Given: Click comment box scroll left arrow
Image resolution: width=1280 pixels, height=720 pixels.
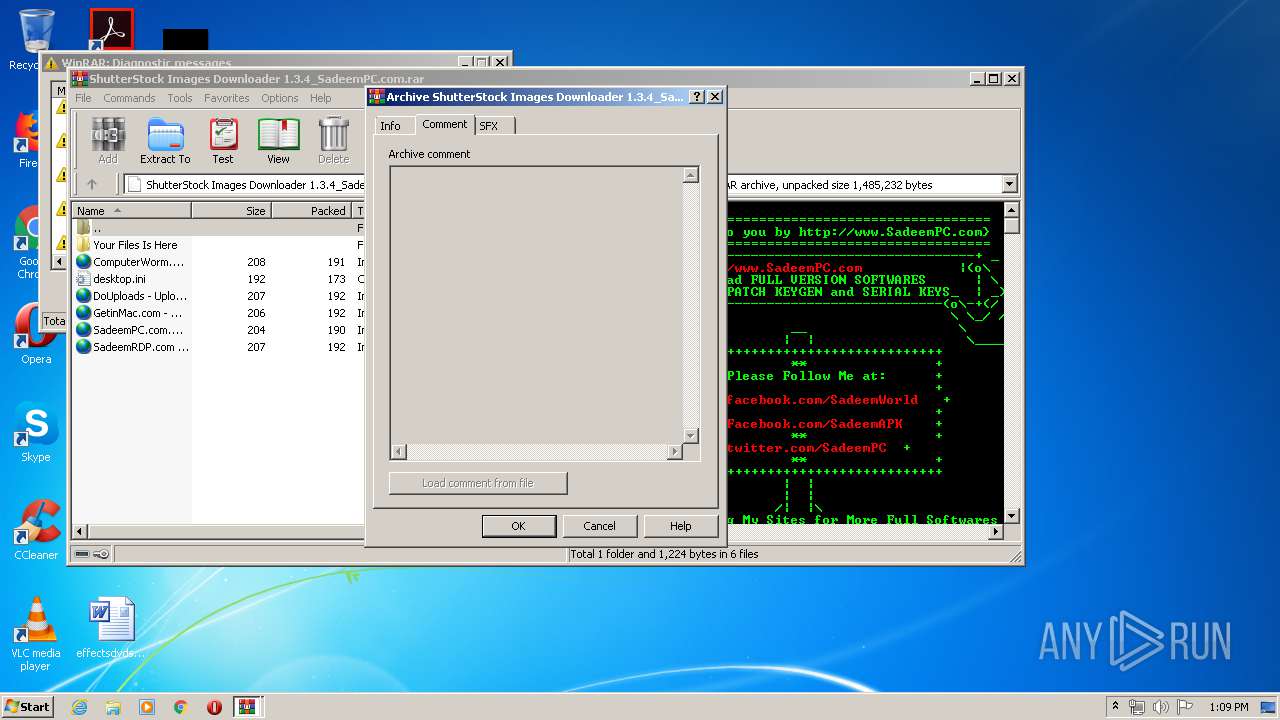Looking at the screenshot, I should point(398,451).
